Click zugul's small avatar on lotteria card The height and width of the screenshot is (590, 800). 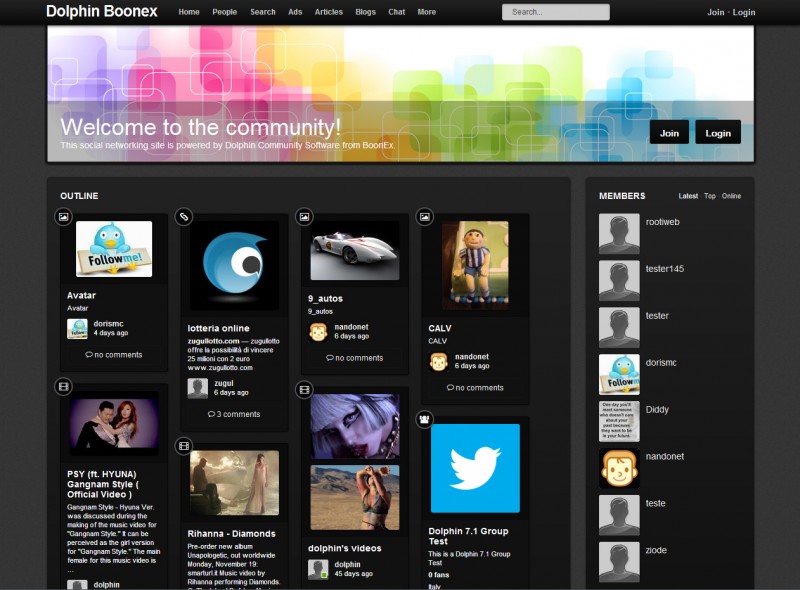click(x=198, y=388)
